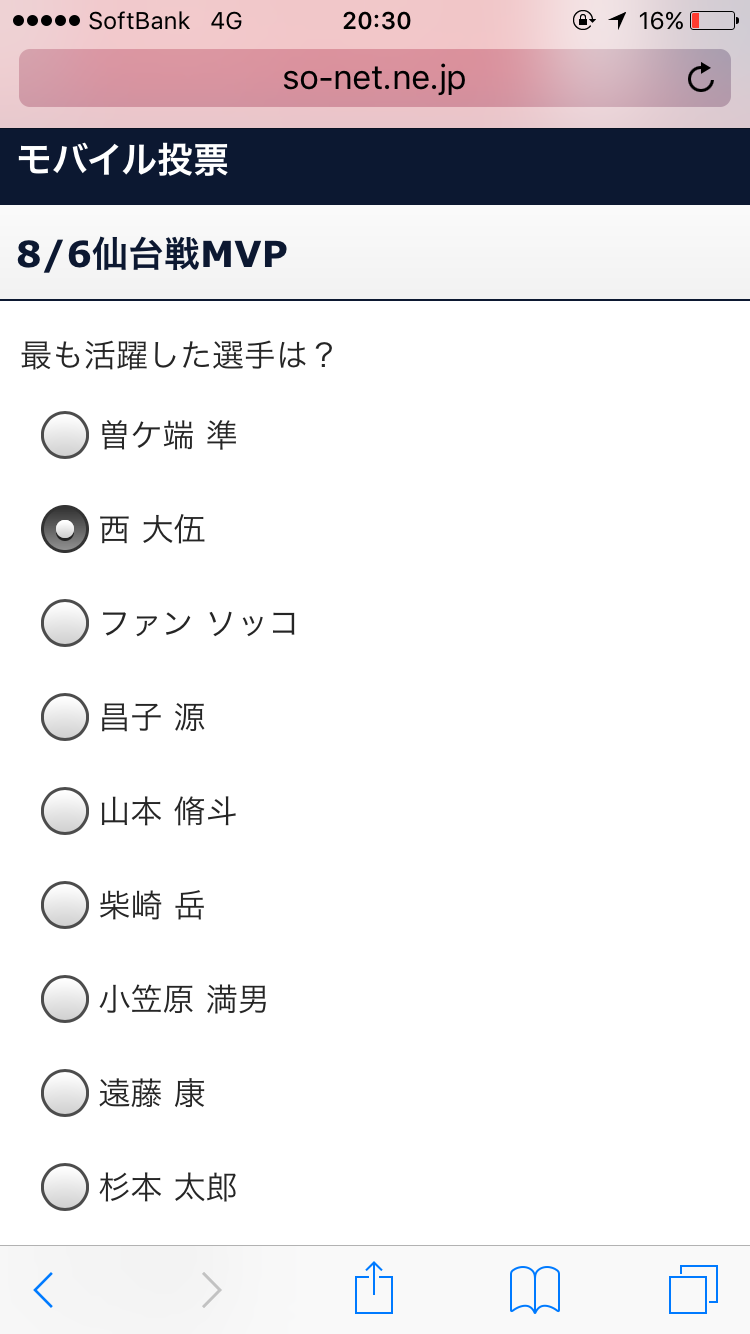Select the 曽ケ端 準 radio button
This screenshot has height=1334, width=750.
[65, 435]
